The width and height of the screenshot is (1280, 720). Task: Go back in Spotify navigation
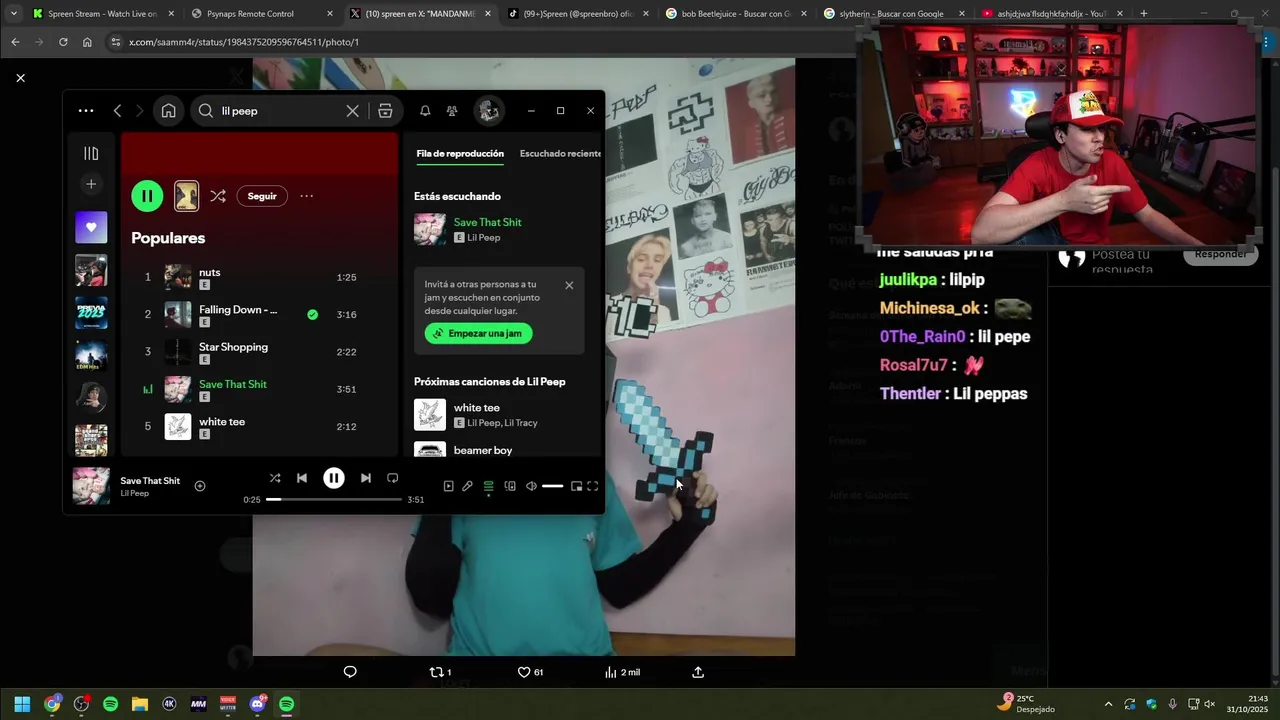[117, 111]
